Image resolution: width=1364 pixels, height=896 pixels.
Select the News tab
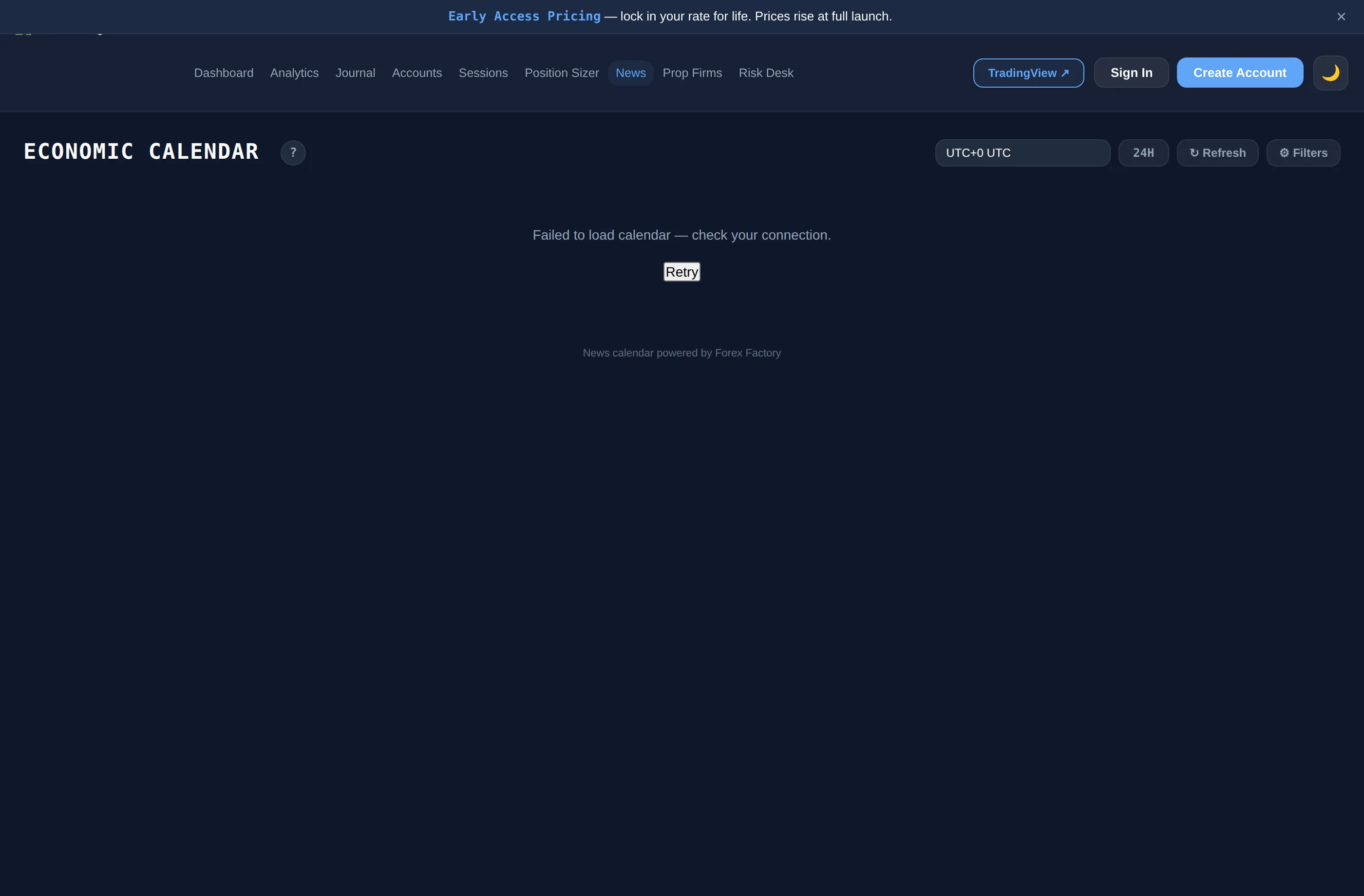(630, 73)
